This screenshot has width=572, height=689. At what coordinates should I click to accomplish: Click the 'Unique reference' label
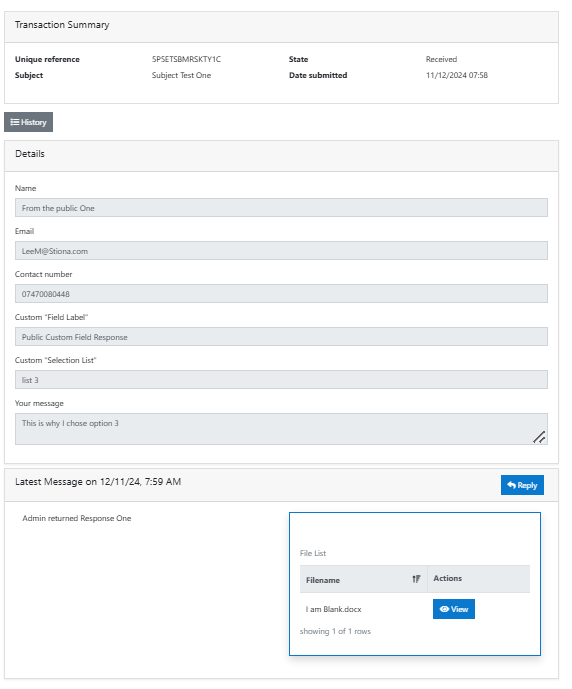[x=47, y=59]
